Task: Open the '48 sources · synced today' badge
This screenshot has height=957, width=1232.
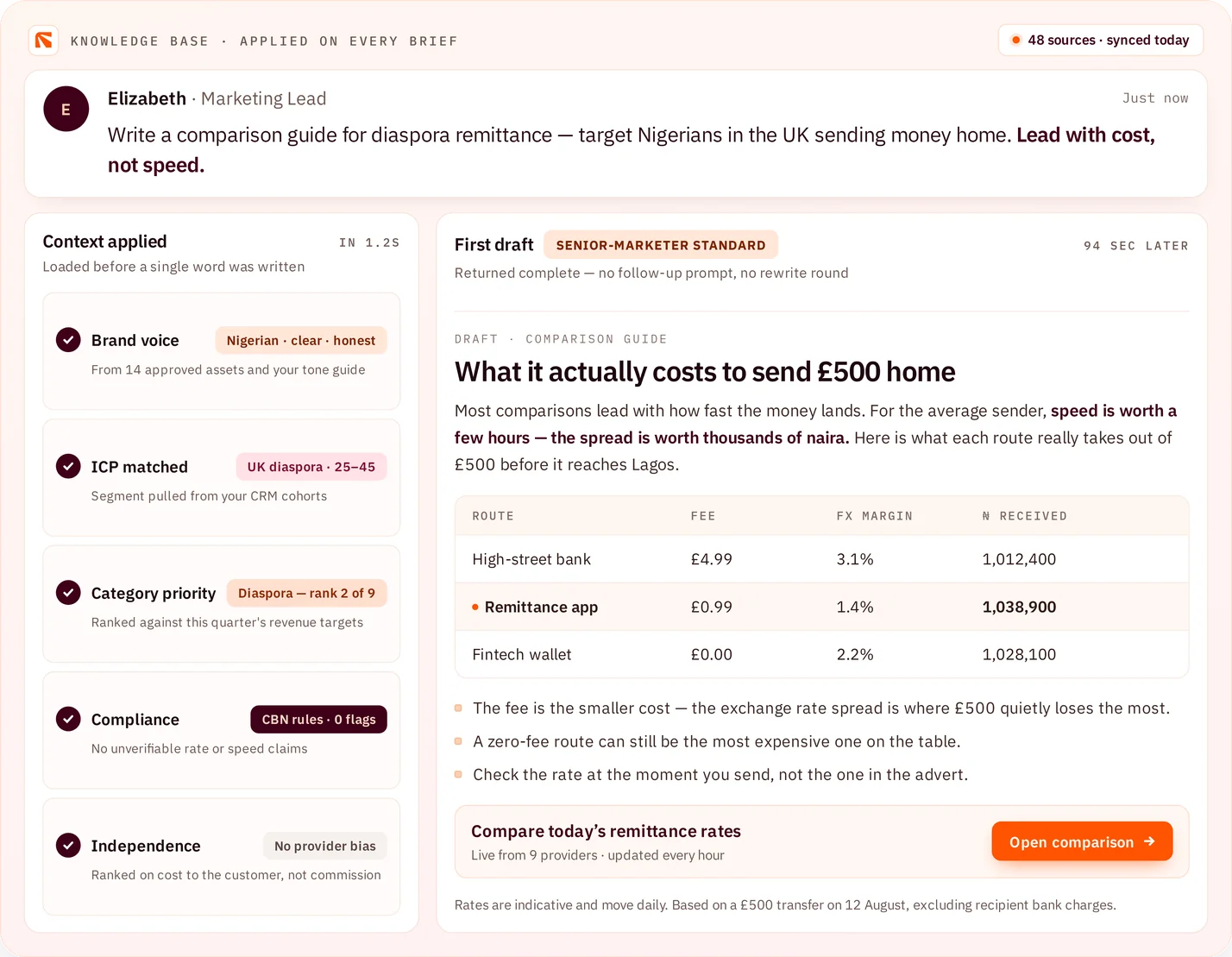Action: (1101, 41)
